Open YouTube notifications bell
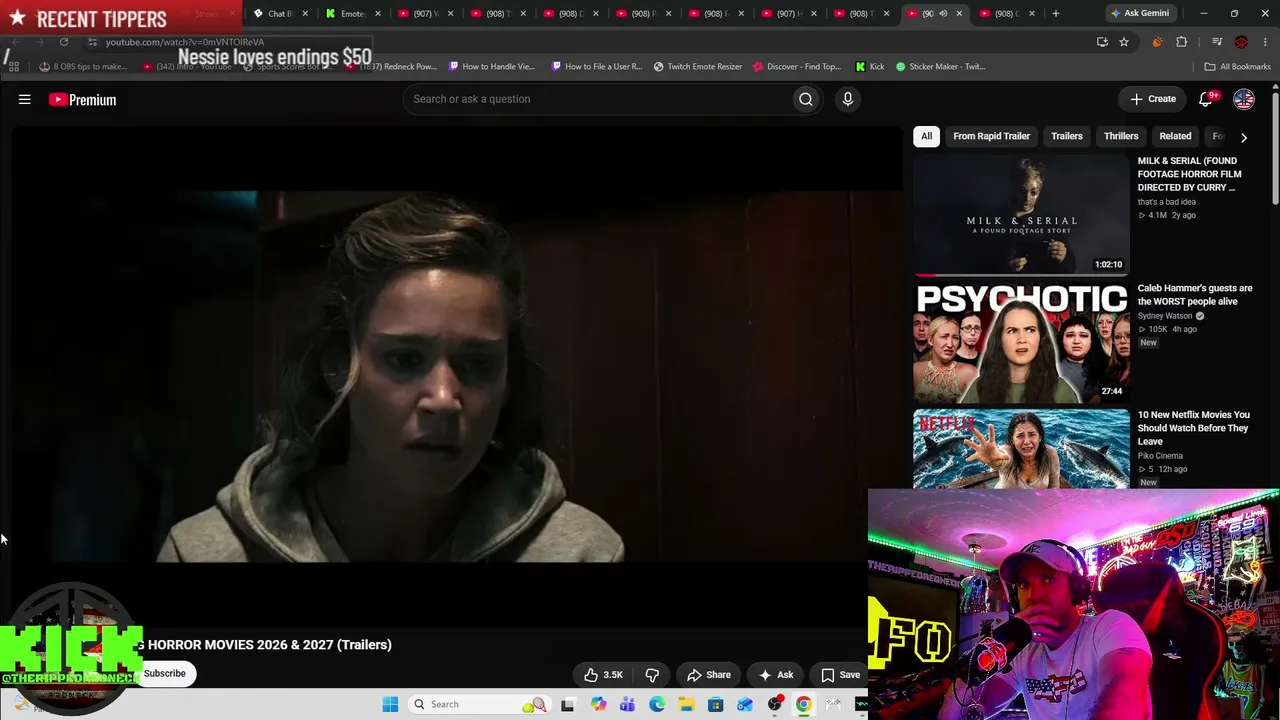 point(1206,99)
